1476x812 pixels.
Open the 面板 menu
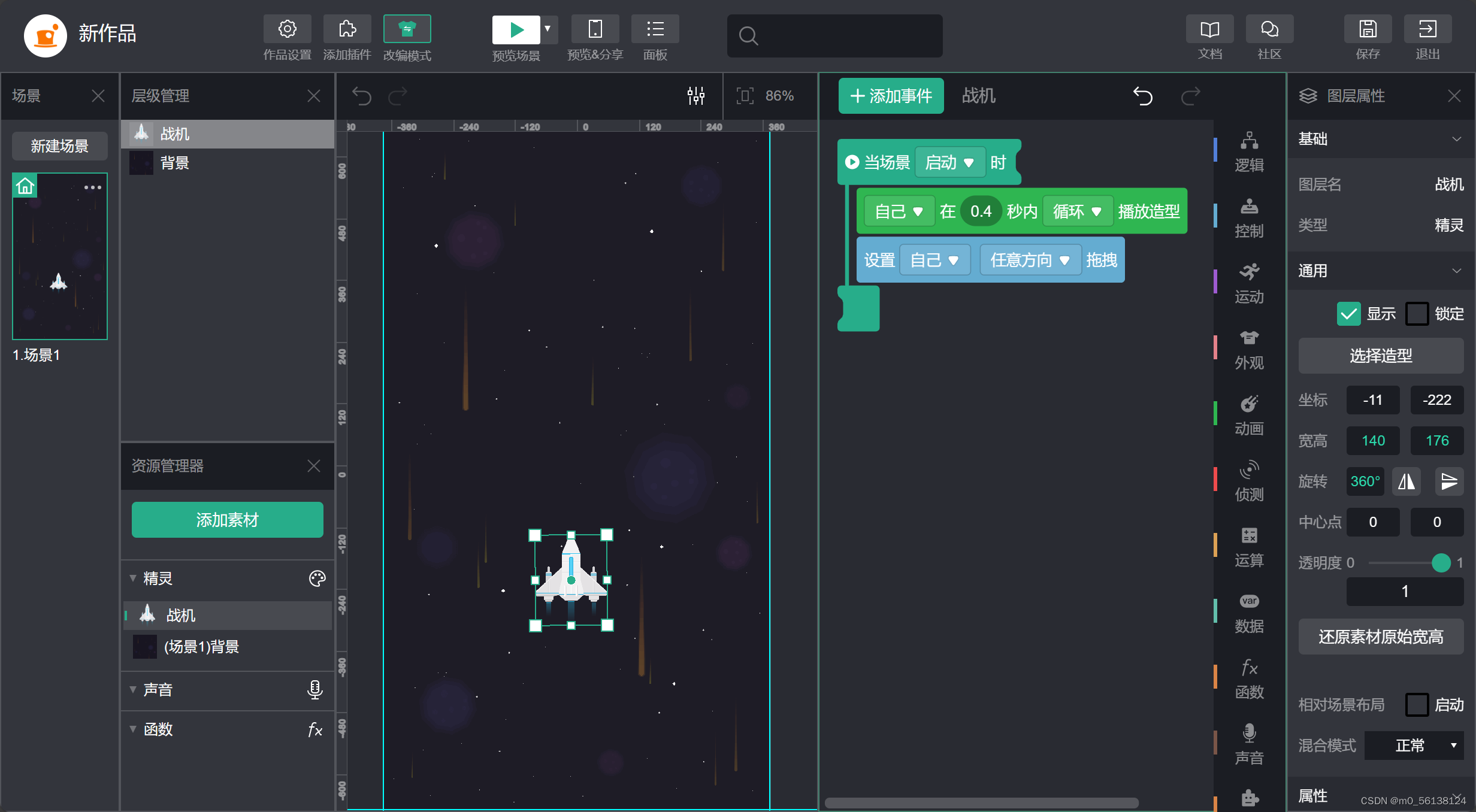(655, 29)
